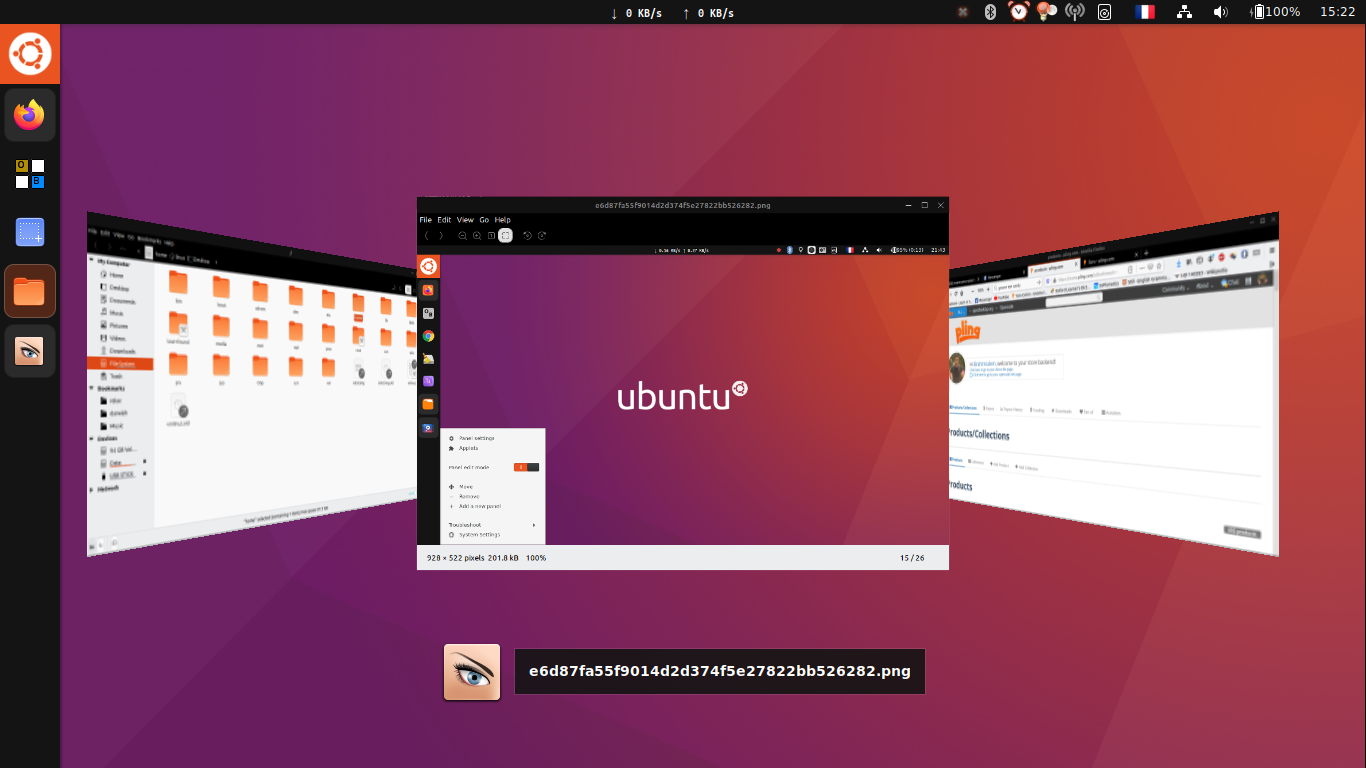Open the Ubuntu menu launcher

click(30, 54)
